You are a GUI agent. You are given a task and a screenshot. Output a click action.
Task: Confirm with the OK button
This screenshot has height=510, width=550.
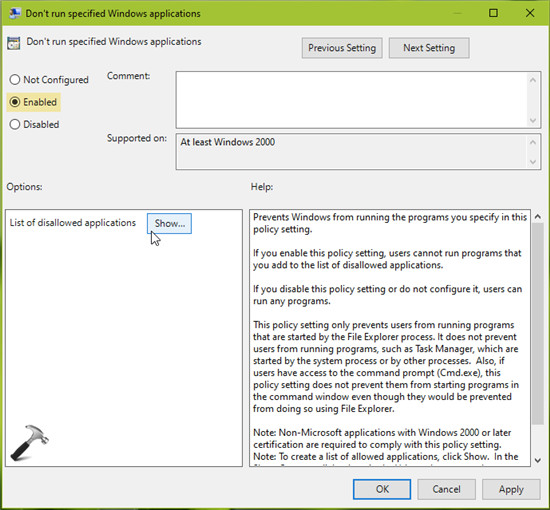pyautogui.click(x=382, y=489)
